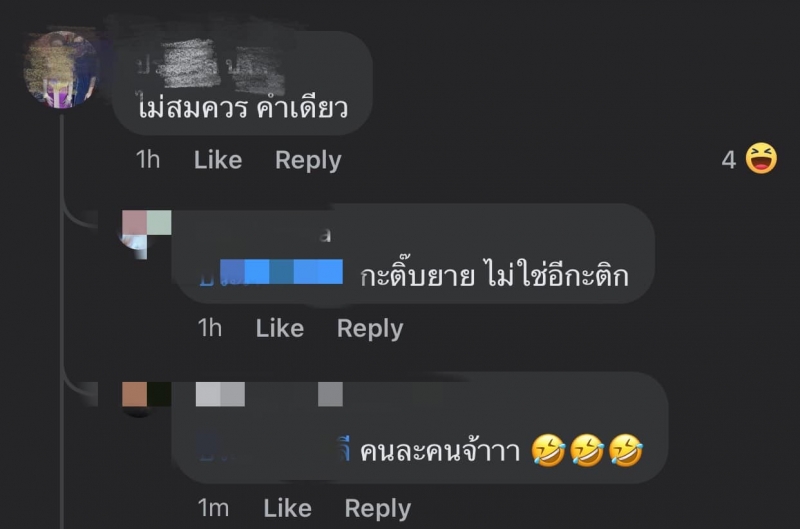Open the blurred author name of the top comment
800x529 pixels.
click(210, 67)
